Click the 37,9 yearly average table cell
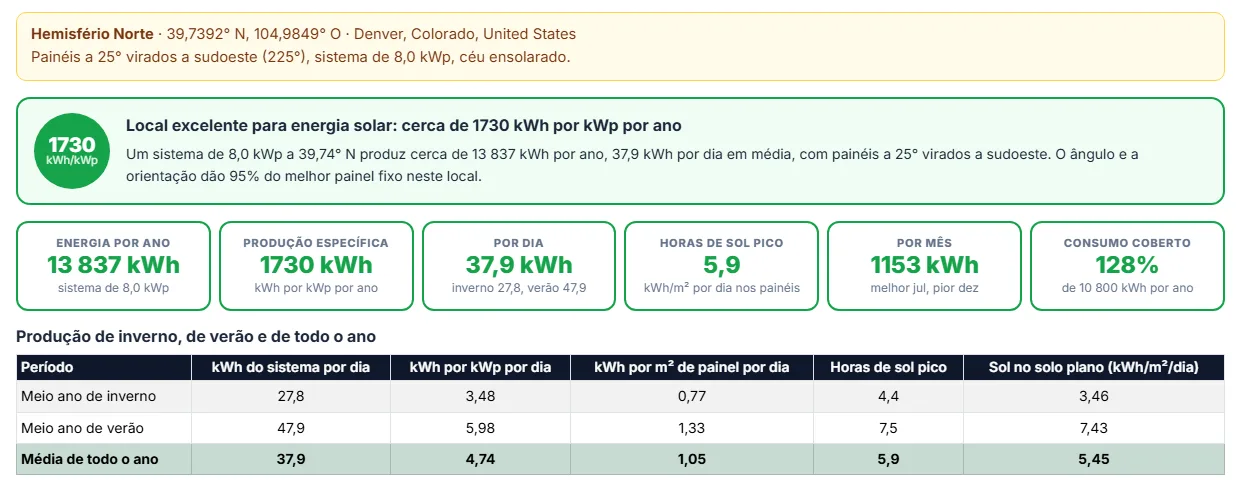The width and height of the screenshot is (1241, 487). tap(291, 459)
